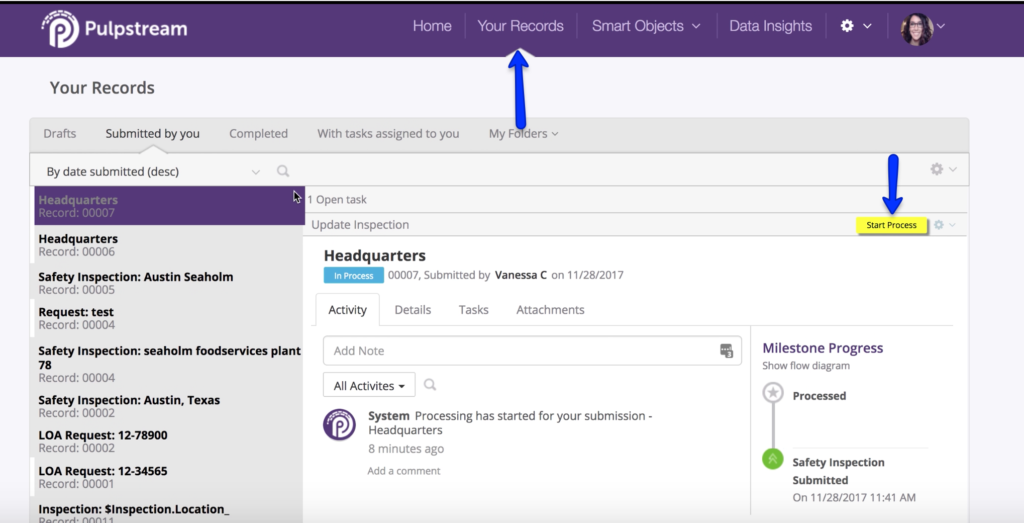Click the Milestone Progress heading
Viewport: 1024px width, 523px height.
(x=822, y=348)
